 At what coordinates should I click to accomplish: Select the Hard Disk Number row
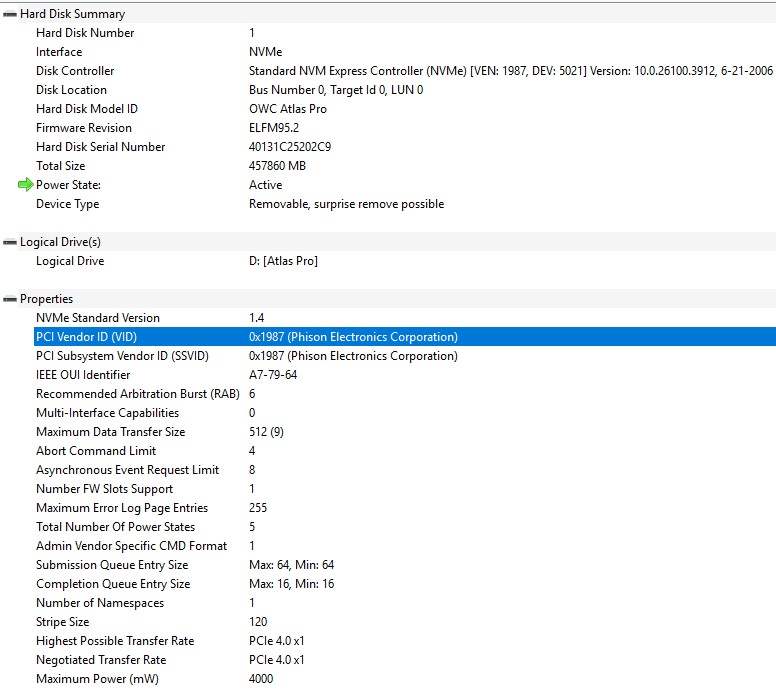pyautogui.click(x=405, y=33)
